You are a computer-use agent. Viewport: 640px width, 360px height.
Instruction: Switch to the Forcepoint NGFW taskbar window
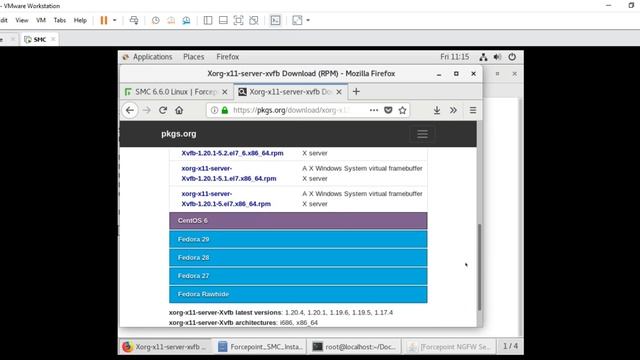click(x=449, y=347)
